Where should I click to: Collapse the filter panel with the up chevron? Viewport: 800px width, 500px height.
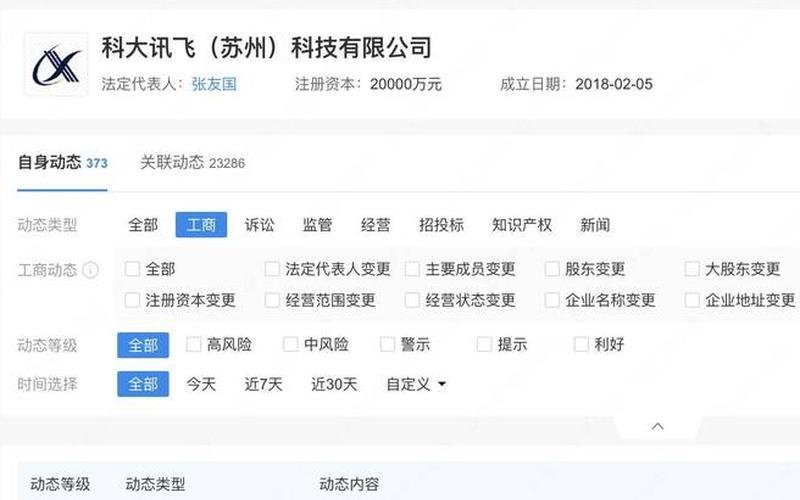658,426
